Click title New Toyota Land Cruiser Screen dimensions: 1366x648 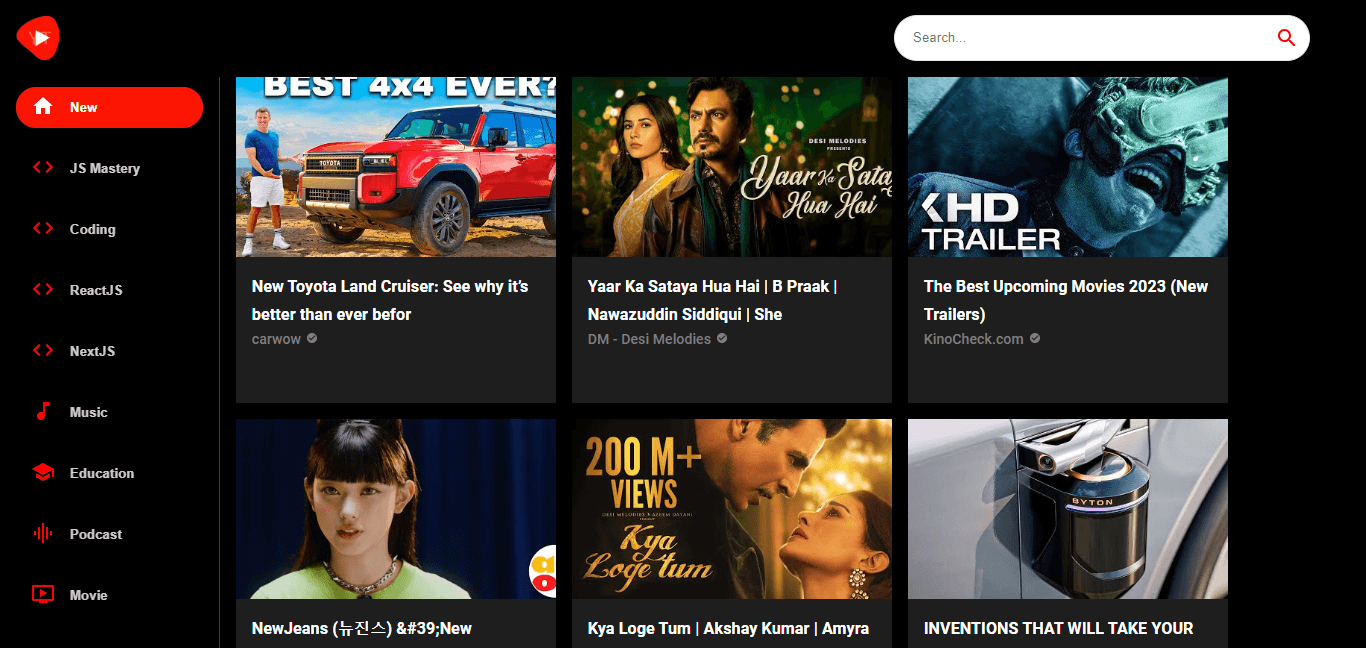click(x=390, y=300)
